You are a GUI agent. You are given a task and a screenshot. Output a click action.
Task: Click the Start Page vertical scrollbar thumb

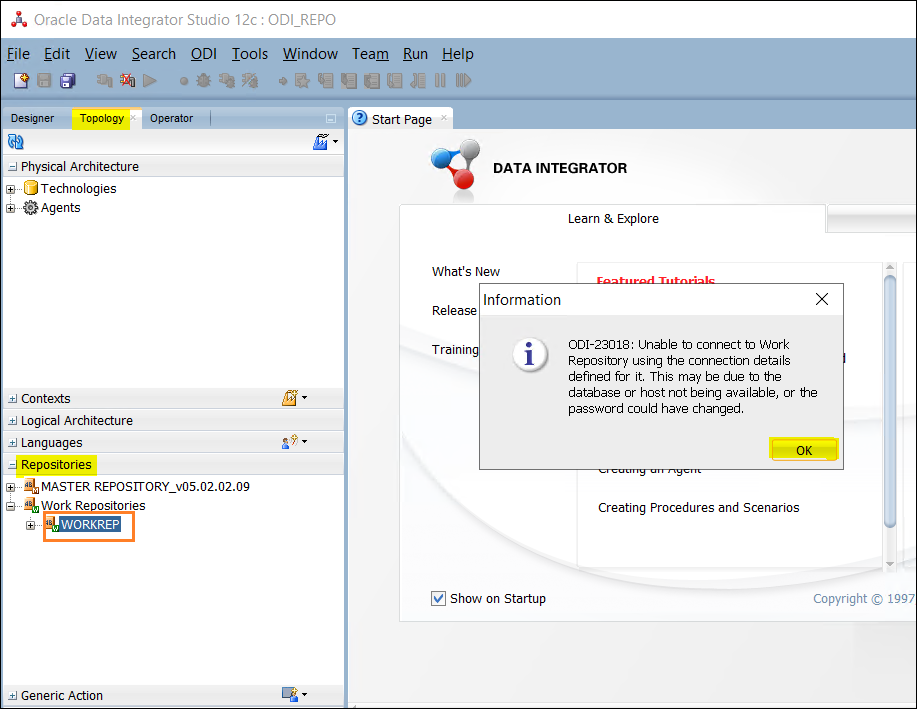coord(890,401)
